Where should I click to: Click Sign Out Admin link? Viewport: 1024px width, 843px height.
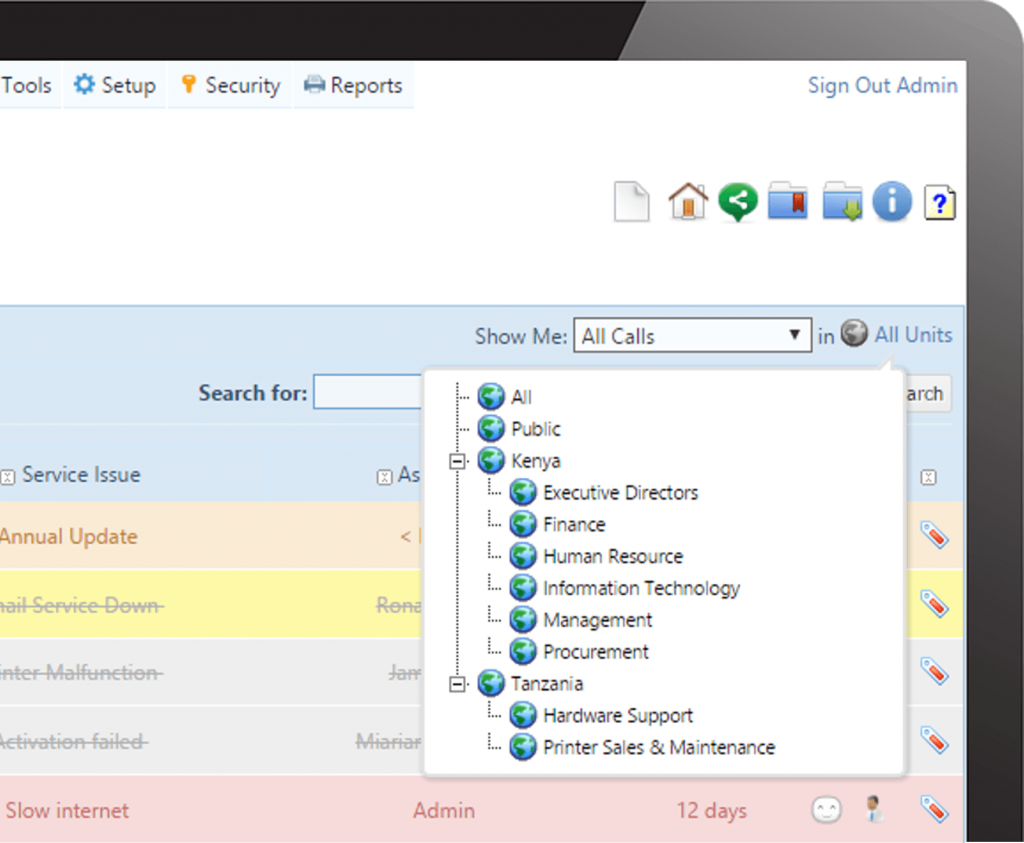(882, 85)
